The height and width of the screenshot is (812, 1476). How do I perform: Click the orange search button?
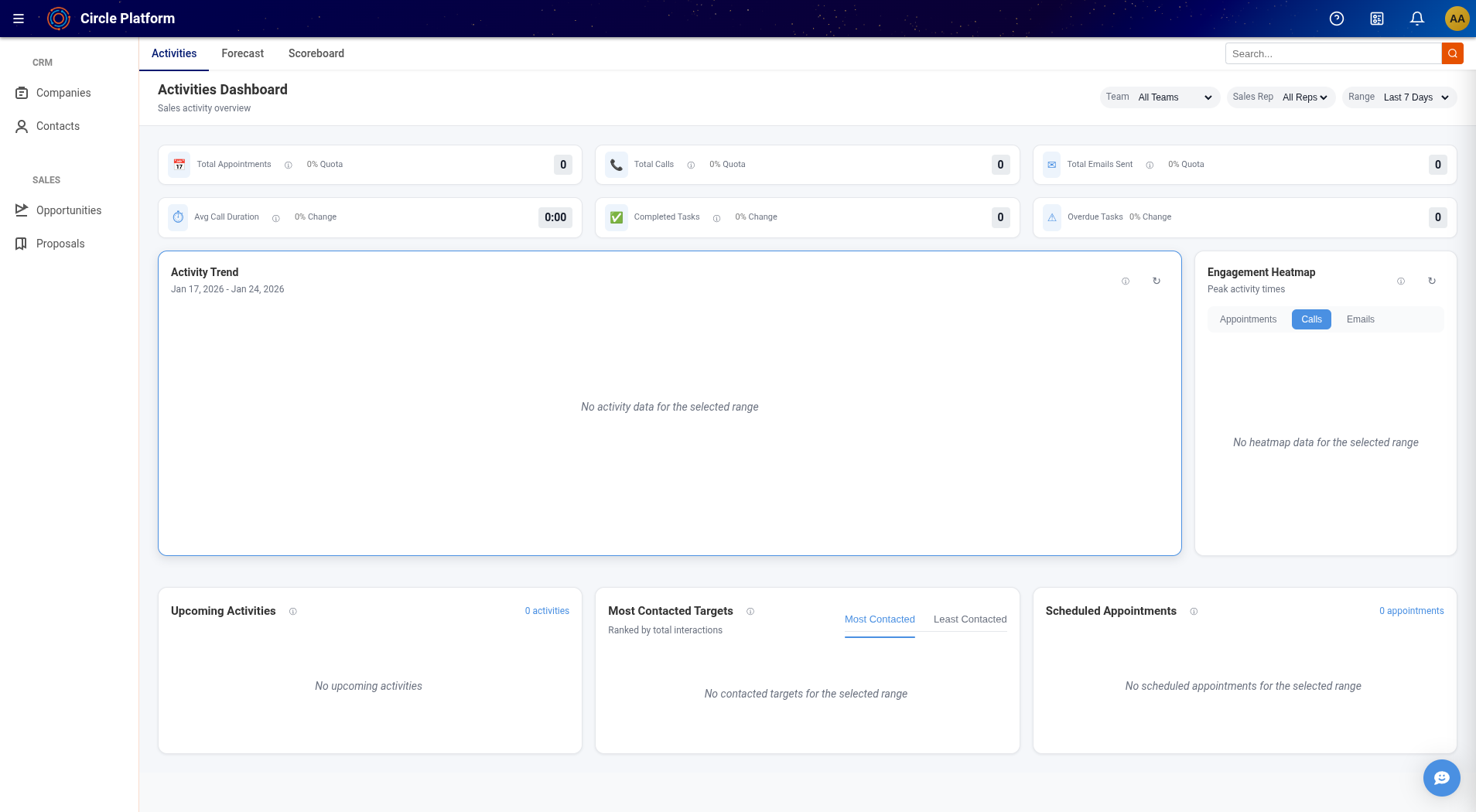click(1452, 53)
